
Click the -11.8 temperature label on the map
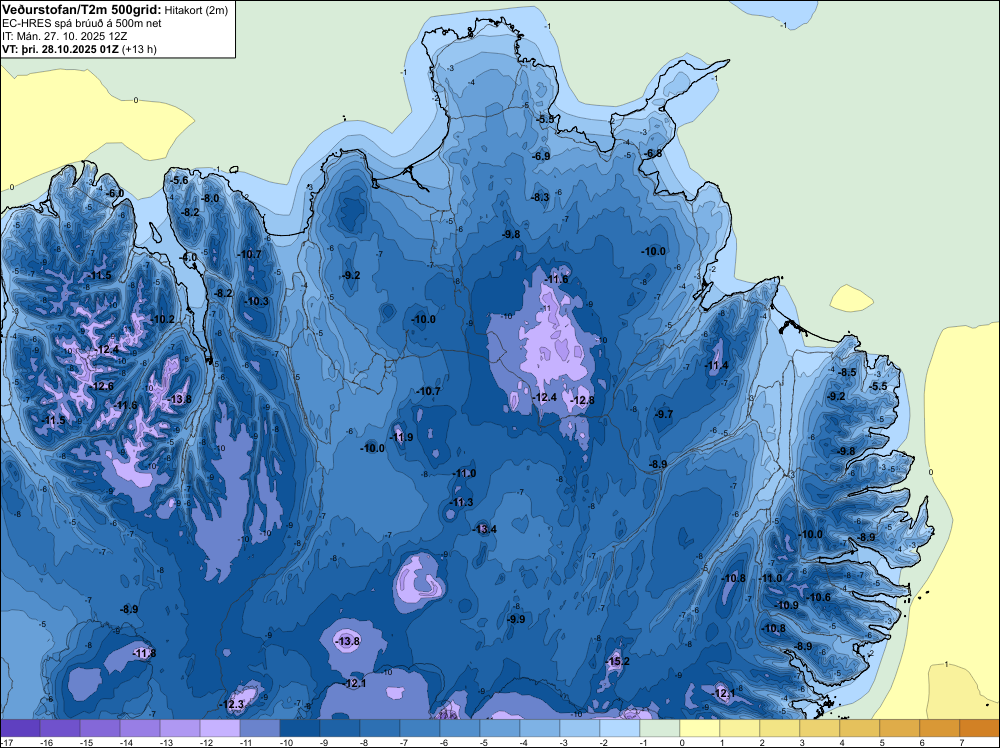point(144,653)
